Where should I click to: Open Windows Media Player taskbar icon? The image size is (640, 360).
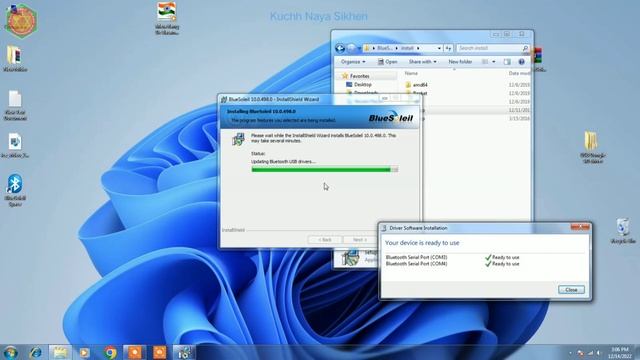pyautogui.click(x=84, y=352)
